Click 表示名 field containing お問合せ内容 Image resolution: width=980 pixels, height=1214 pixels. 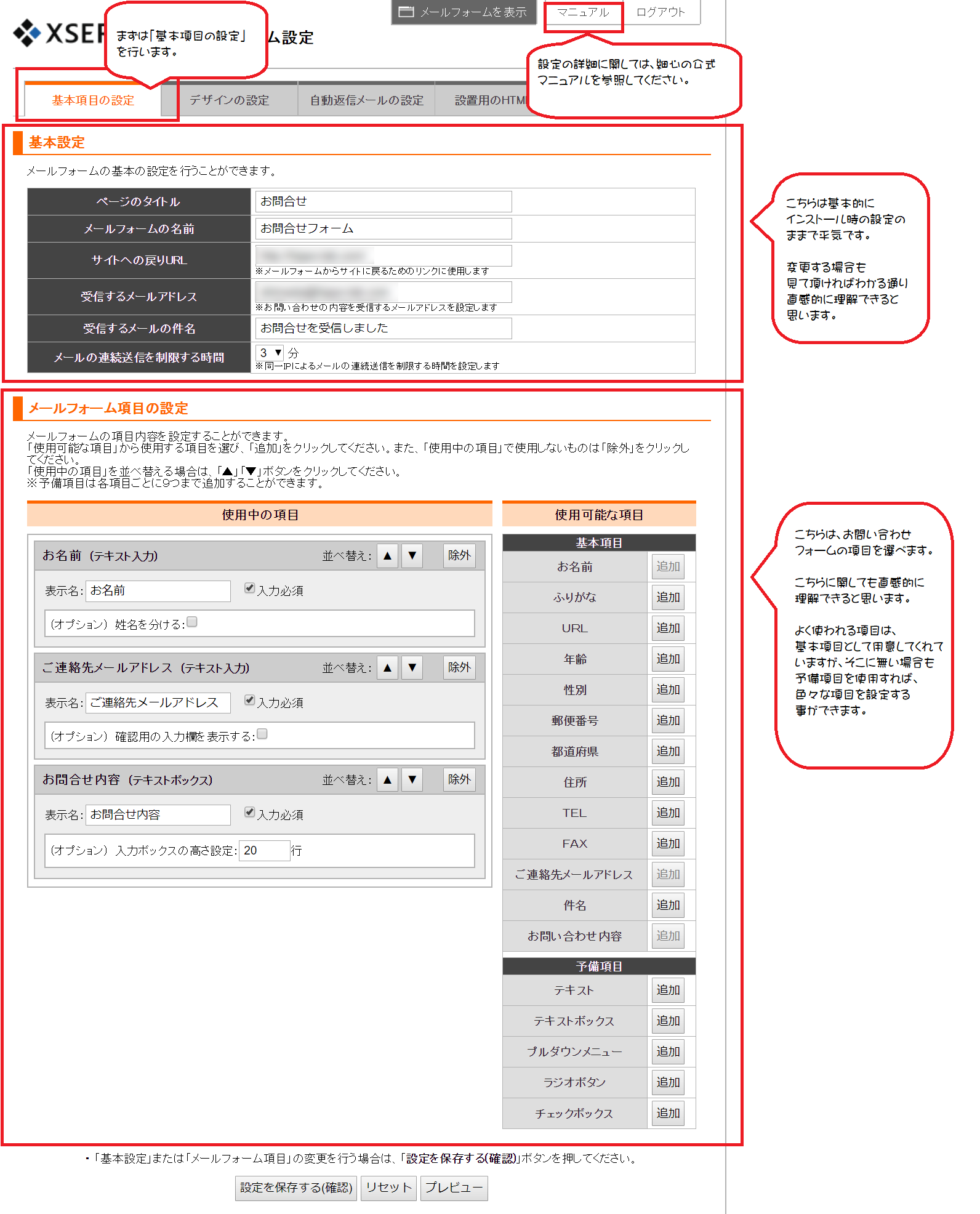coord(158,815)
